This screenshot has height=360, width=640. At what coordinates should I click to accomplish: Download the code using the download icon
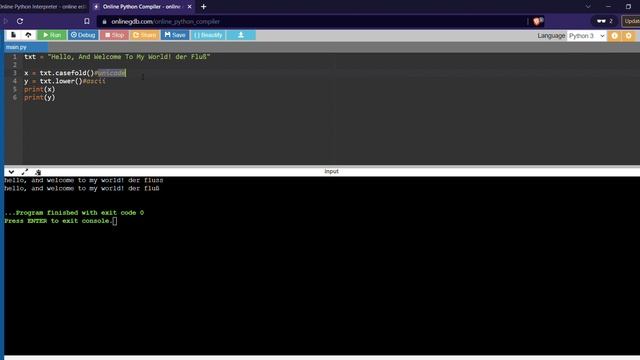[241, 35]
